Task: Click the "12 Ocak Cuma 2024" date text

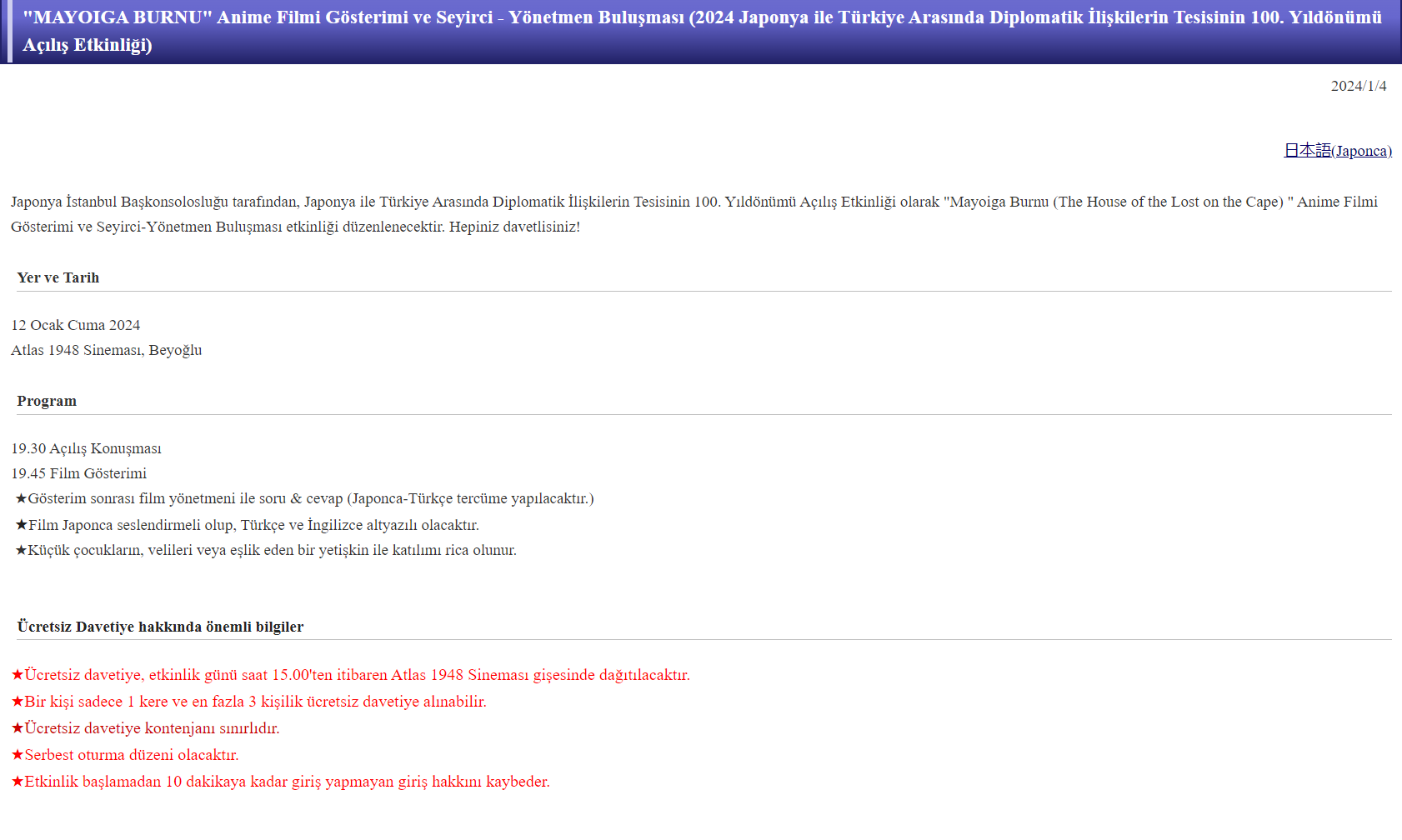Action: click(x=75, y=325)
